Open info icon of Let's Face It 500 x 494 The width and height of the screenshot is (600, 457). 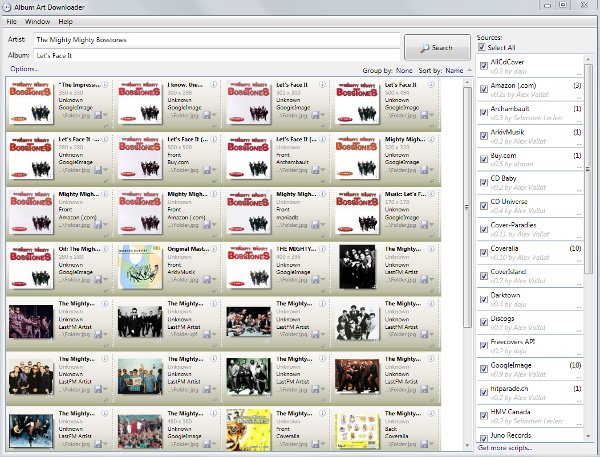pos(431,85)
